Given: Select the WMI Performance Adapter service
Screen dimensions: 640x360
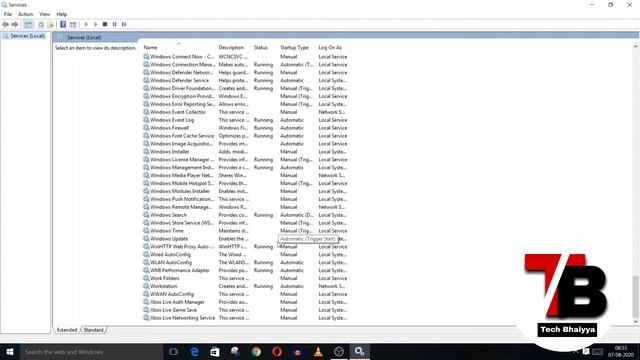Looking at the screenshot, I should [x=245, y=270].
